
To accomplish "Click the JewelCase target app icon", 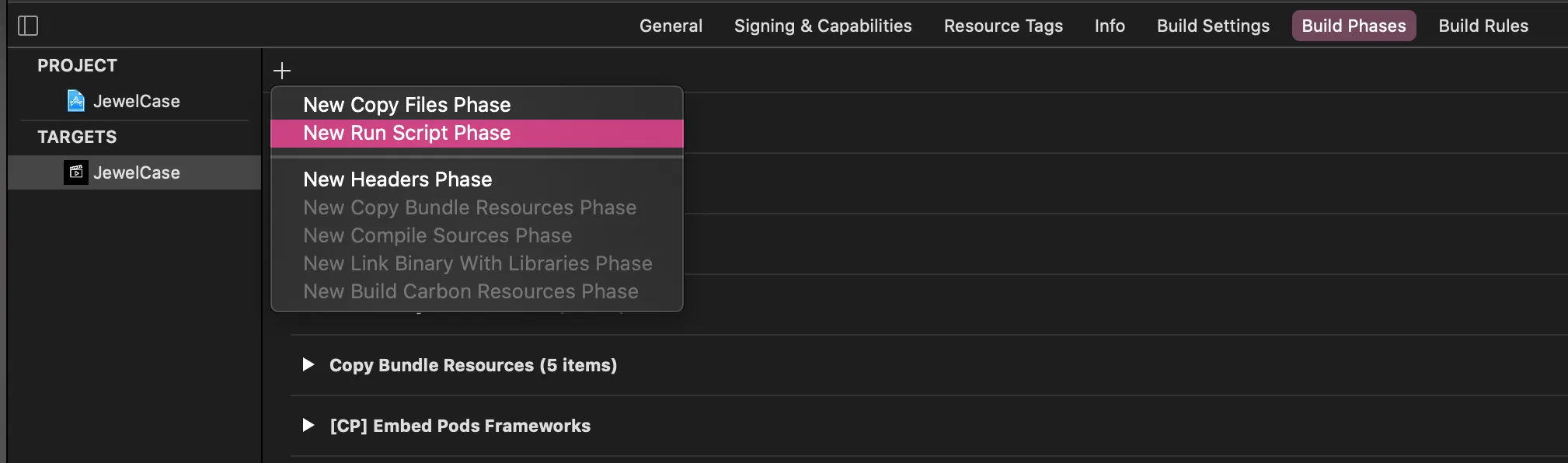I will coord(76,172).
